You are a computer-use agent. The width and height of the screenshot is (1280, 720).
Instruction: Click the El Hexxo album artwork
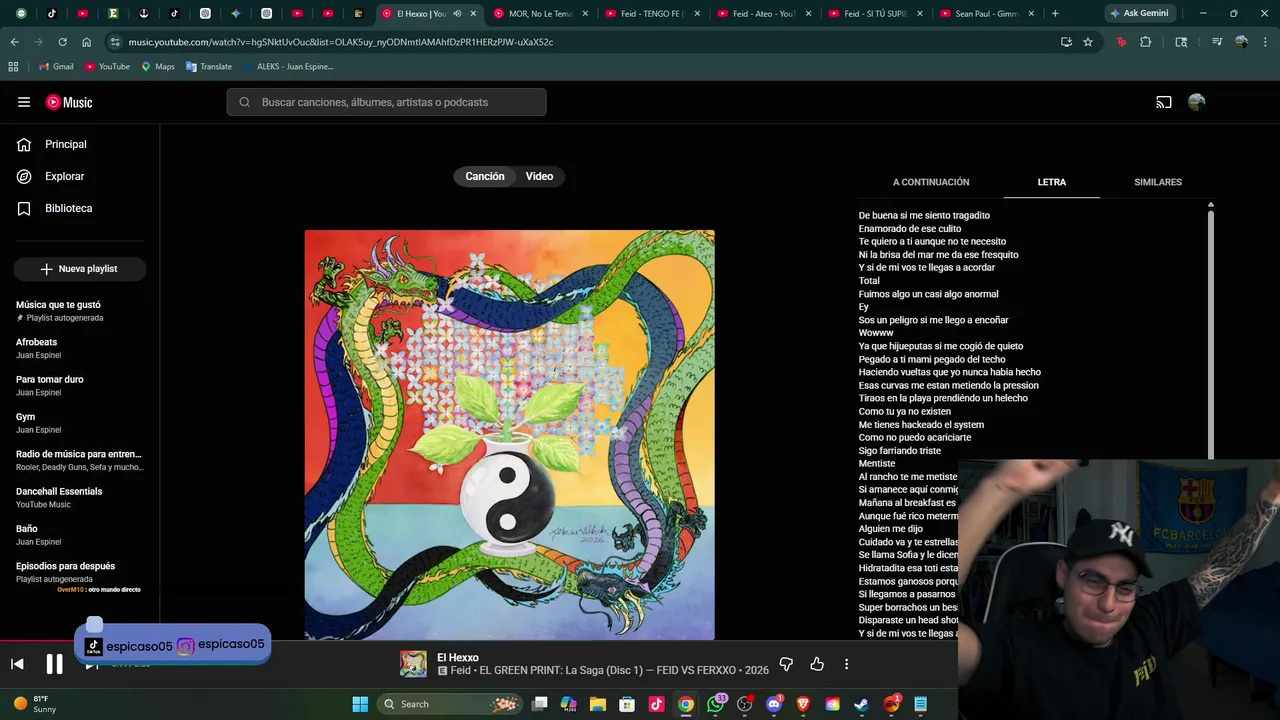point(509,435)
